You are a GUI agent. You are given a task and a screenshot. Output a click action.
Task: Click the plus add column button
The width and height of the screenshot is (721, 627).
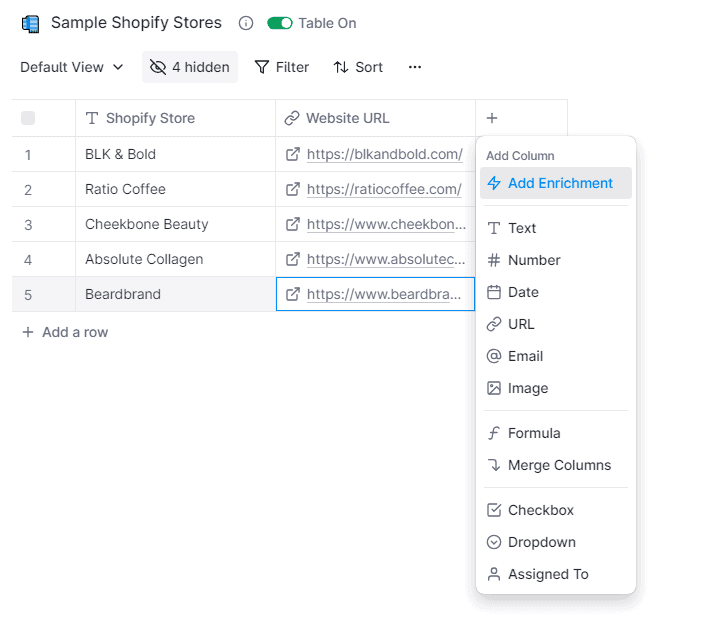point(492,118)
